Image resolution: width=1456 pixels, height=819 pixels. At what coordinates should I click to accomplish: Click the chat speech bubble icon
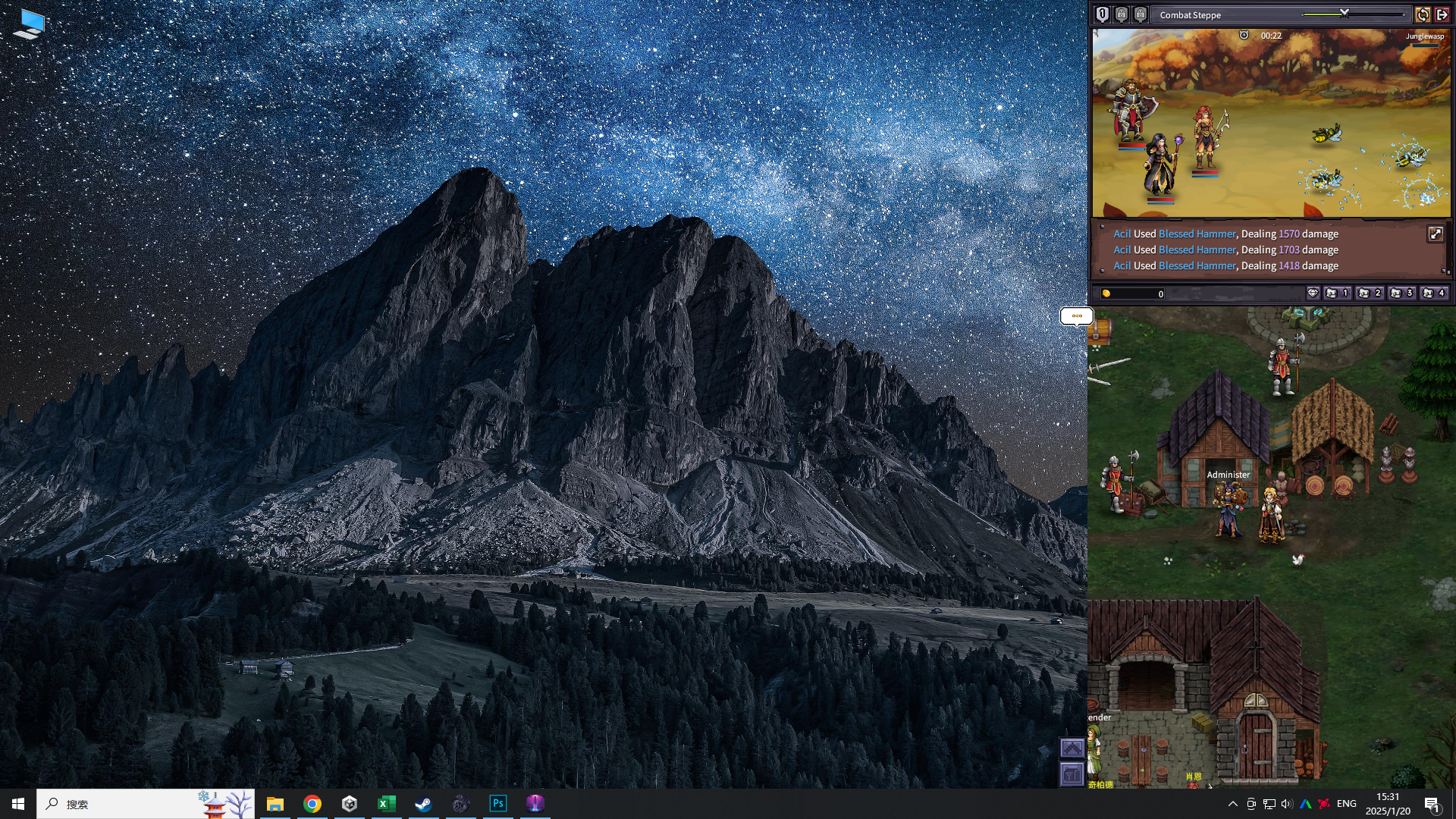pyautogui.click(x=1076, y=315)
